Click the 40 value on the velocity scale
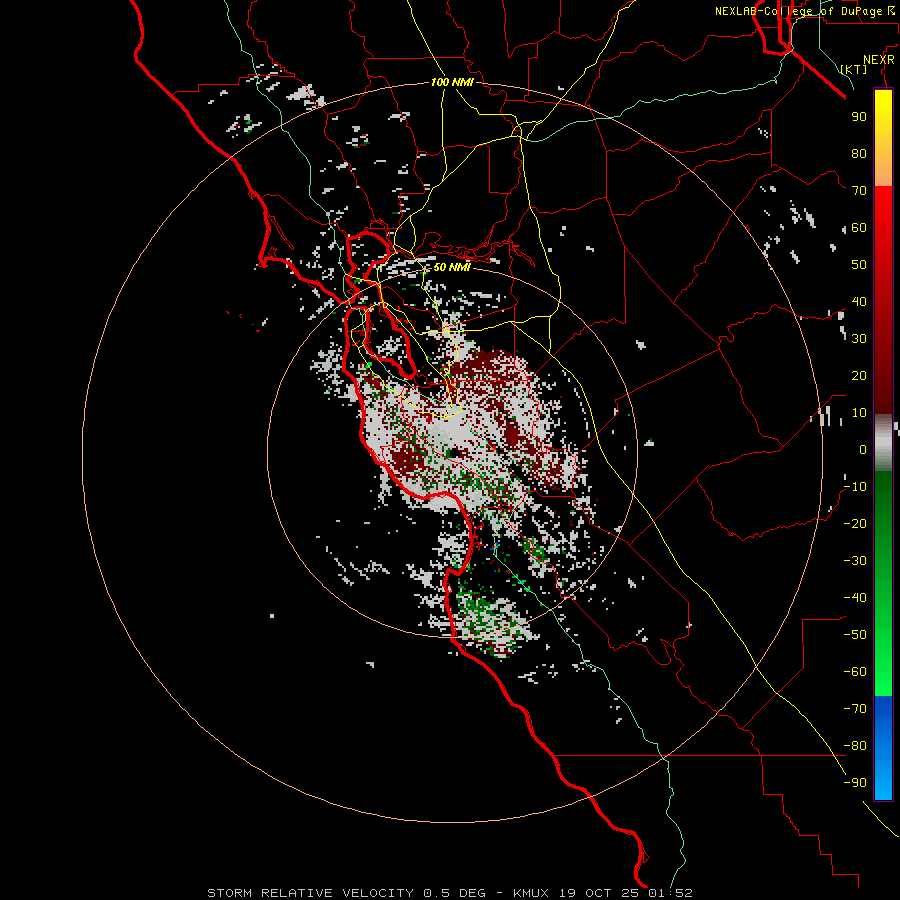The width and height of the screenshot is (900, 900). (859, 302)
